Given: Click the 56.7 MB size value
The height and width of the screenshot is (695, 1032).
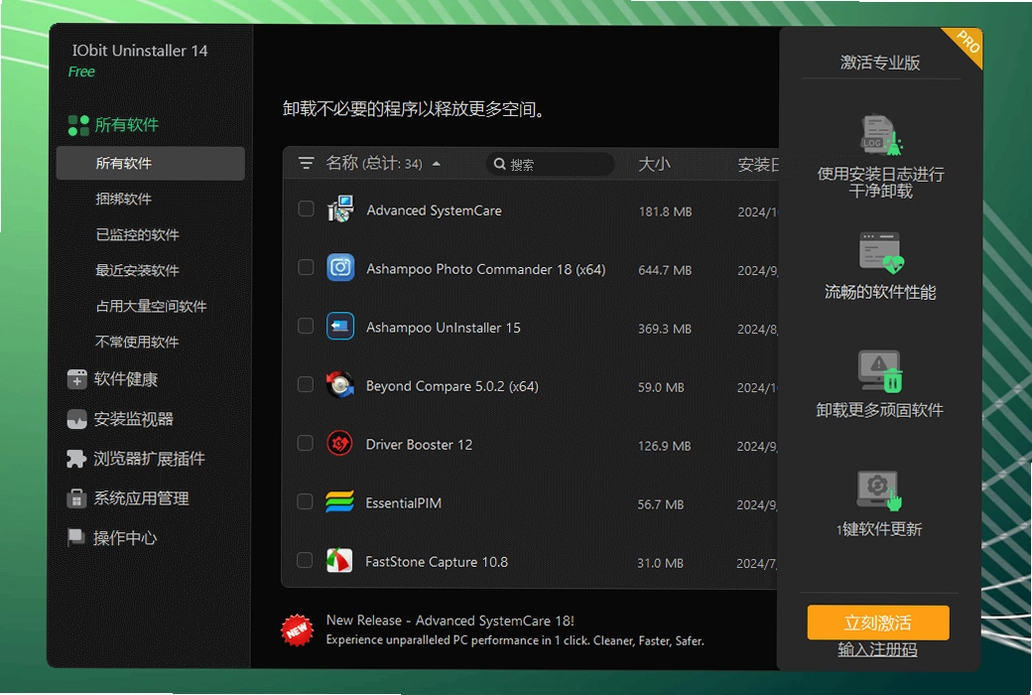Looking at the screenshot, I should [x=660, y=504].
